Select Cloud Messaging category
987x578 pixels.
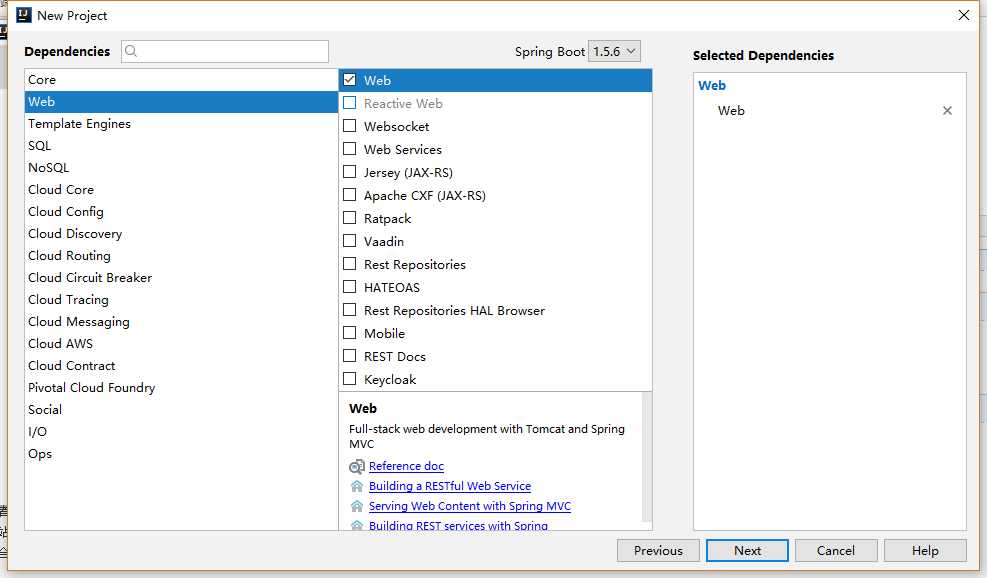click(x=181, y=322)
